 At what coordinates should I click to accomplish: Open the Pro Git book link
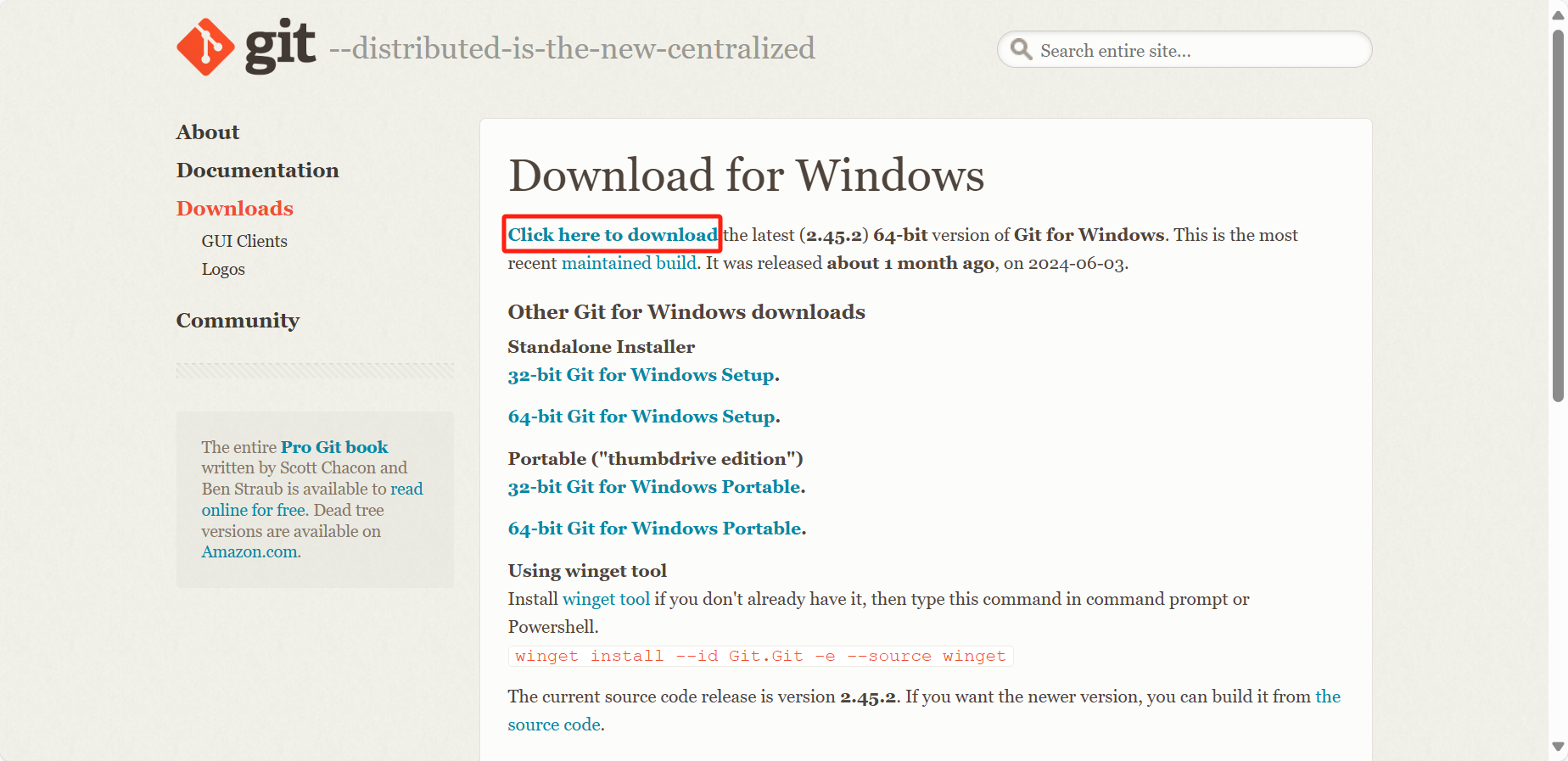[x=334, y=447]
